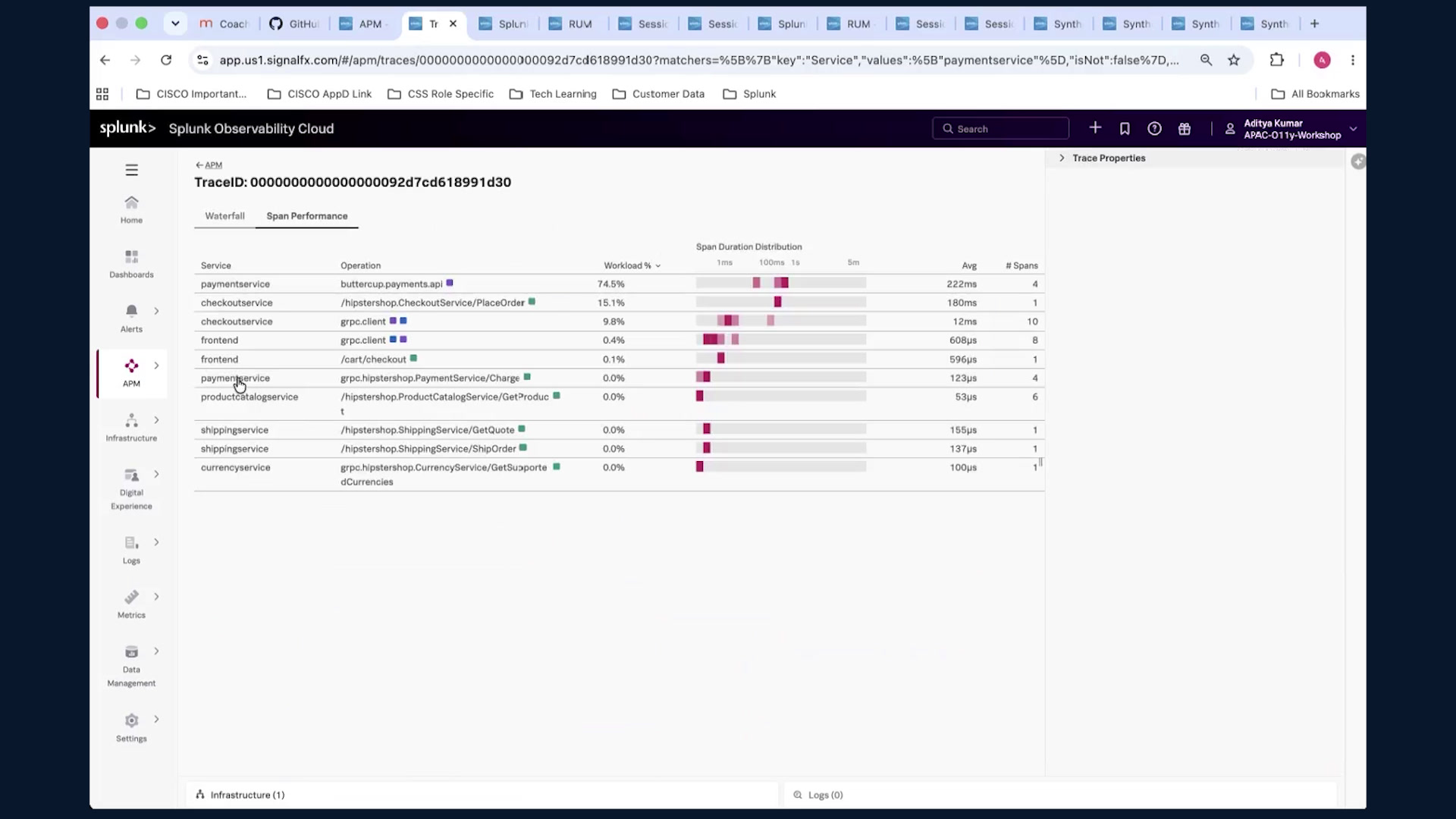This screenshot has height=819, width=1456.
Task: Switch to the Waterfall tab
Action: (224, 216)
